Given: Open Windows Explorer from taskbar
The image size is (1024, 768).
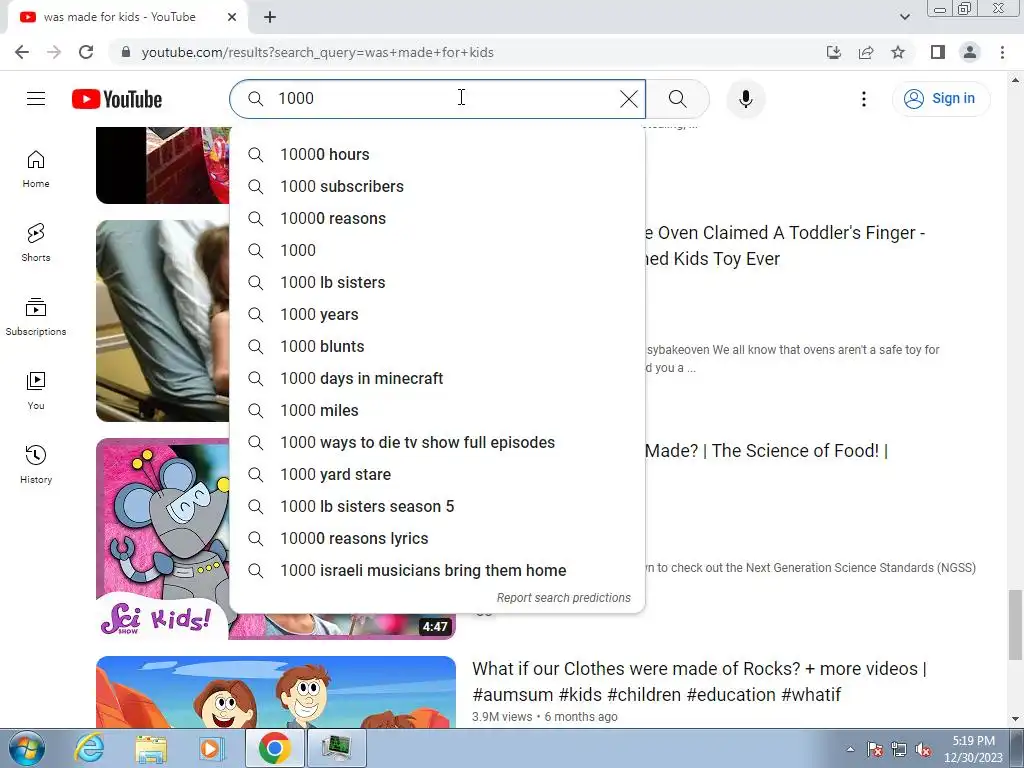Looking at the screenshot, I should (152, 748).
